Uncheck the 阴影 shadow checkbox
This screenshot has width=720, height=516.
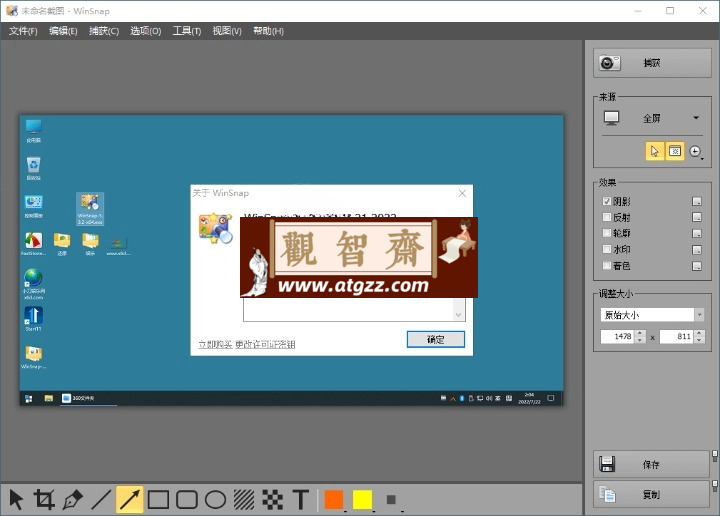[x=607, y=201]
